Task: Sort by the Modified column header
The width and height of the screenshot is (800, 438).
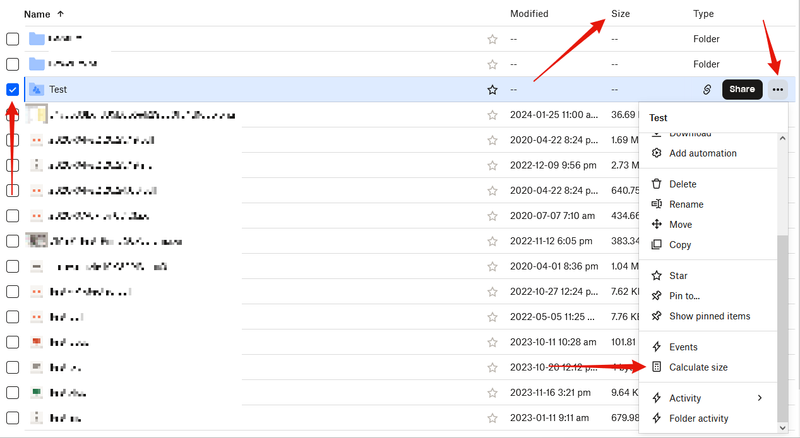Action: click(x=528, y=14)
